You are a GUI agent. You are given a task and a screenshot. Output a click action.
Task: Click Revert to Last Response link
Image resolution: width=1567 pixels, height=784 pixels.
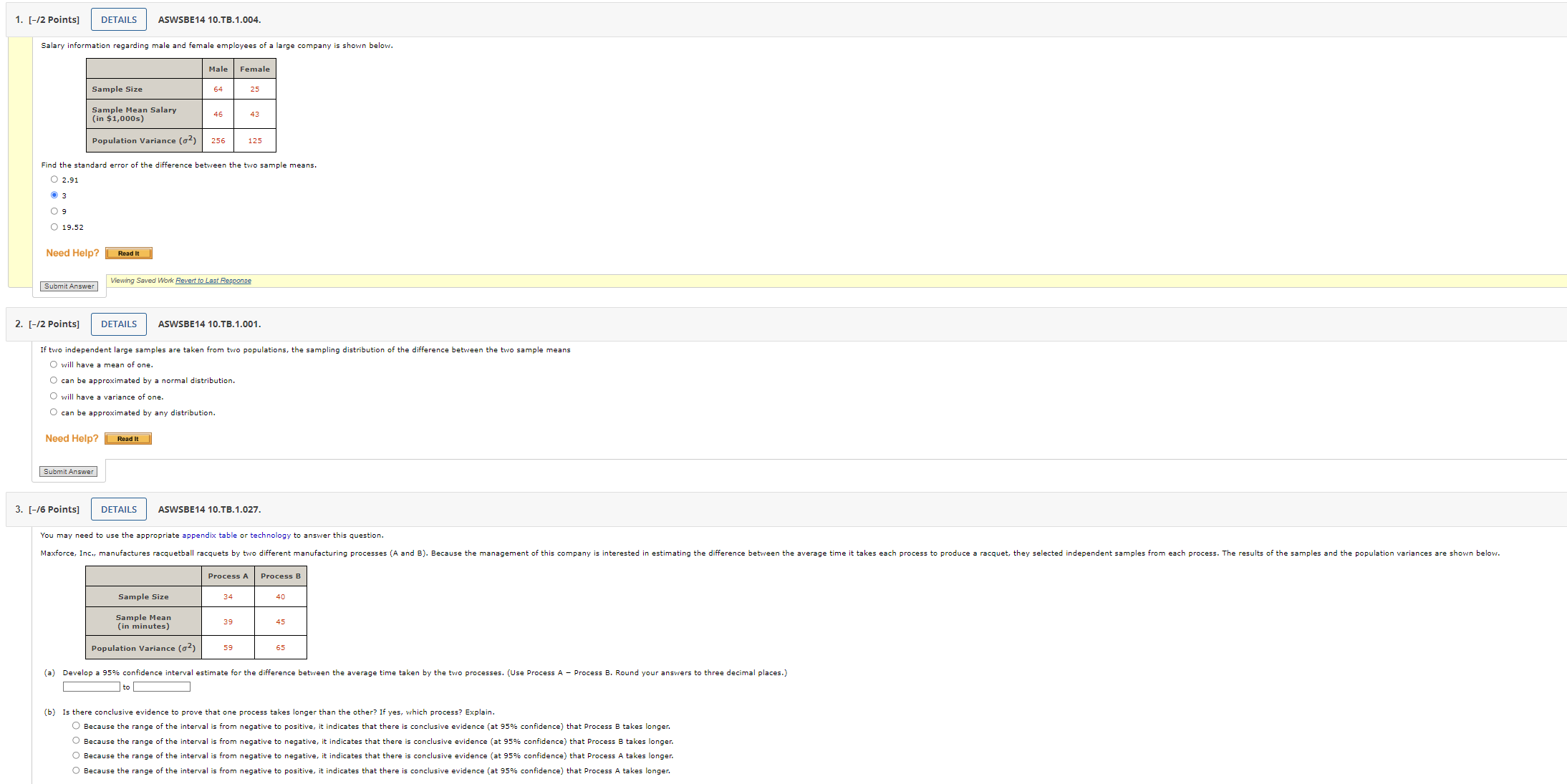(x=213, y=281)
